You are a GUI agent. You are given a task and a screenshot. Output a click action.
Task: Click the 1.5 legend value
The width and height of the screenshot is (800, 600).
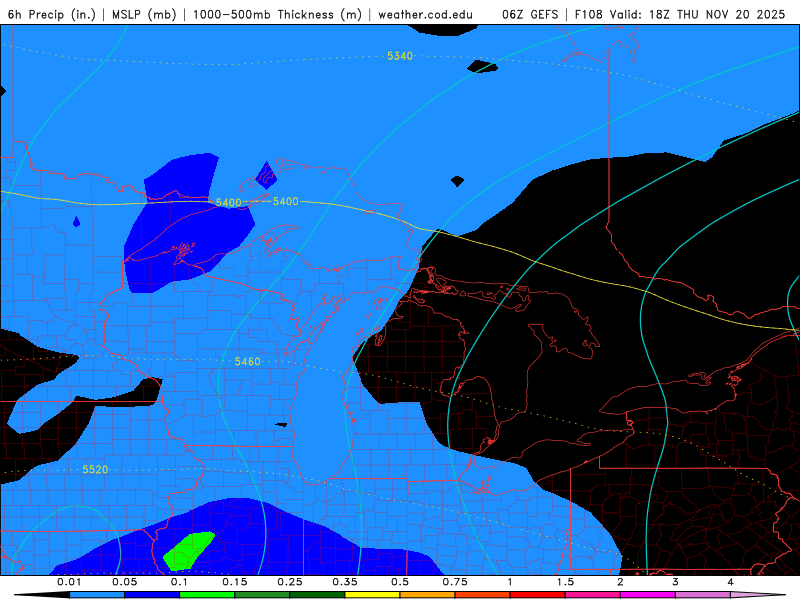(x=565, y=582)
